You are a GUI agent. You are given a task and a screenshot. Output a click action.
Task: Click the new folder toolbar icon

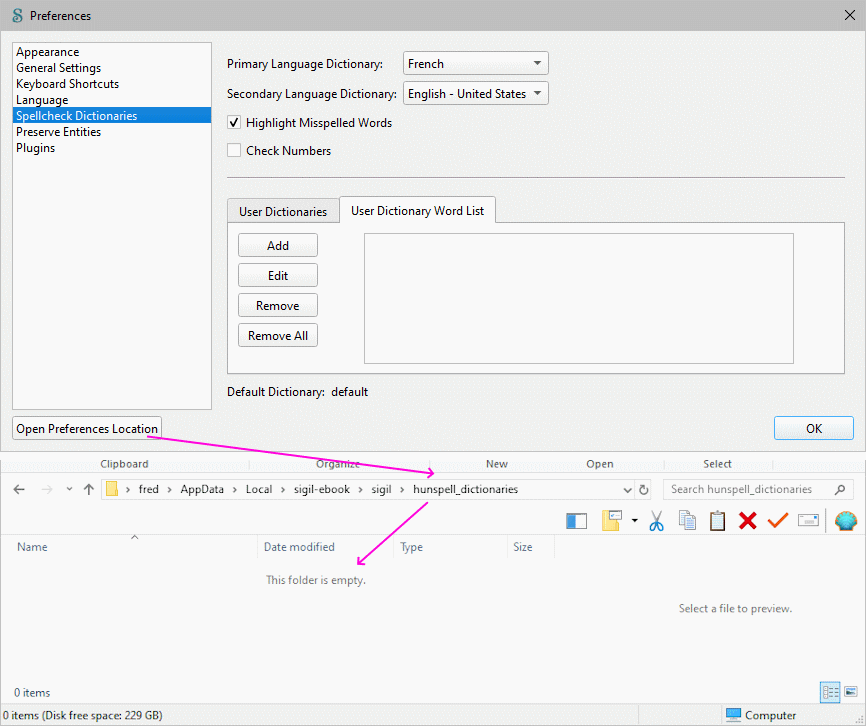point(612,521)
